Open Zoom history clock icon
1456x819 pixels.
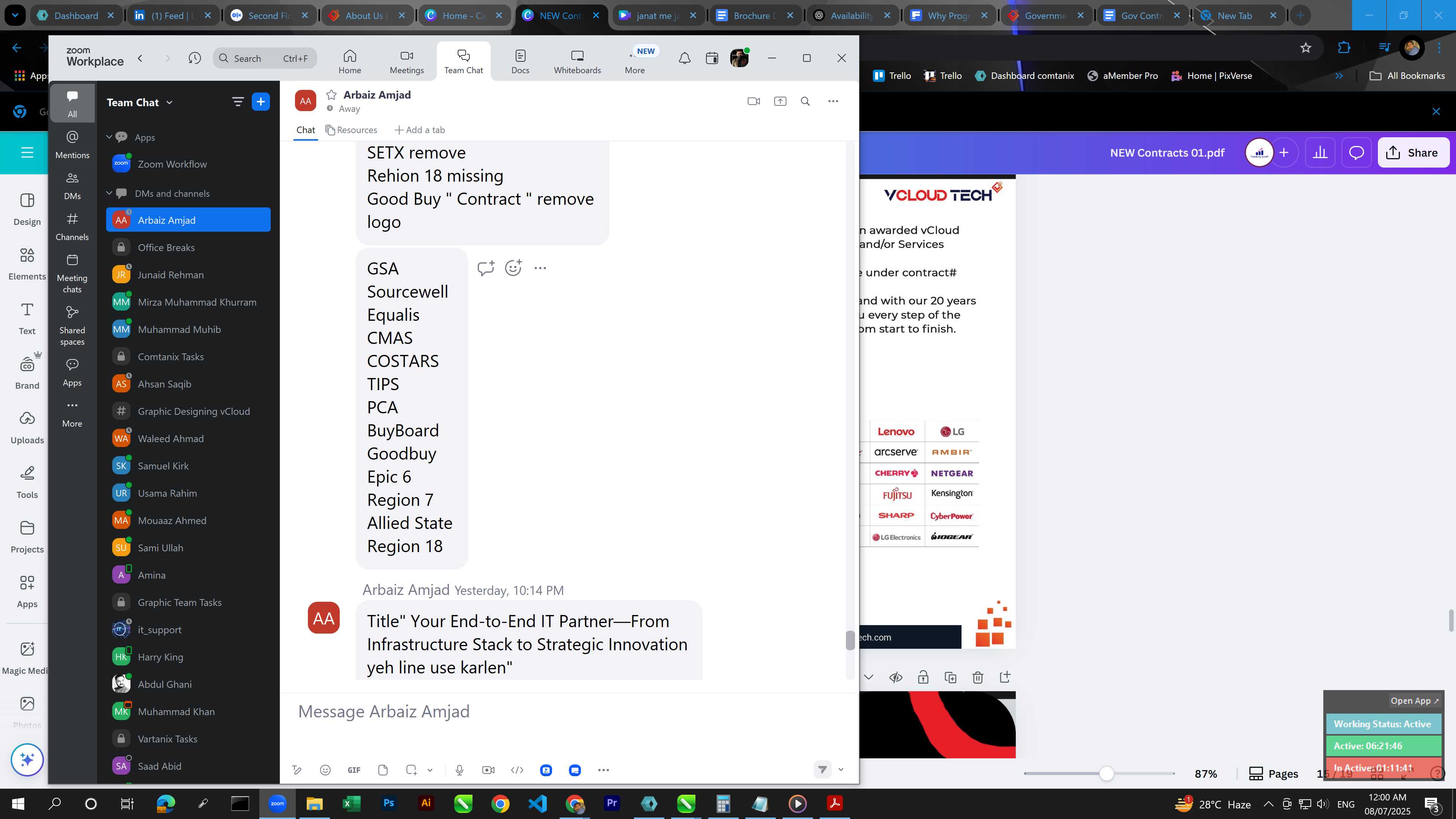point(195,58)
